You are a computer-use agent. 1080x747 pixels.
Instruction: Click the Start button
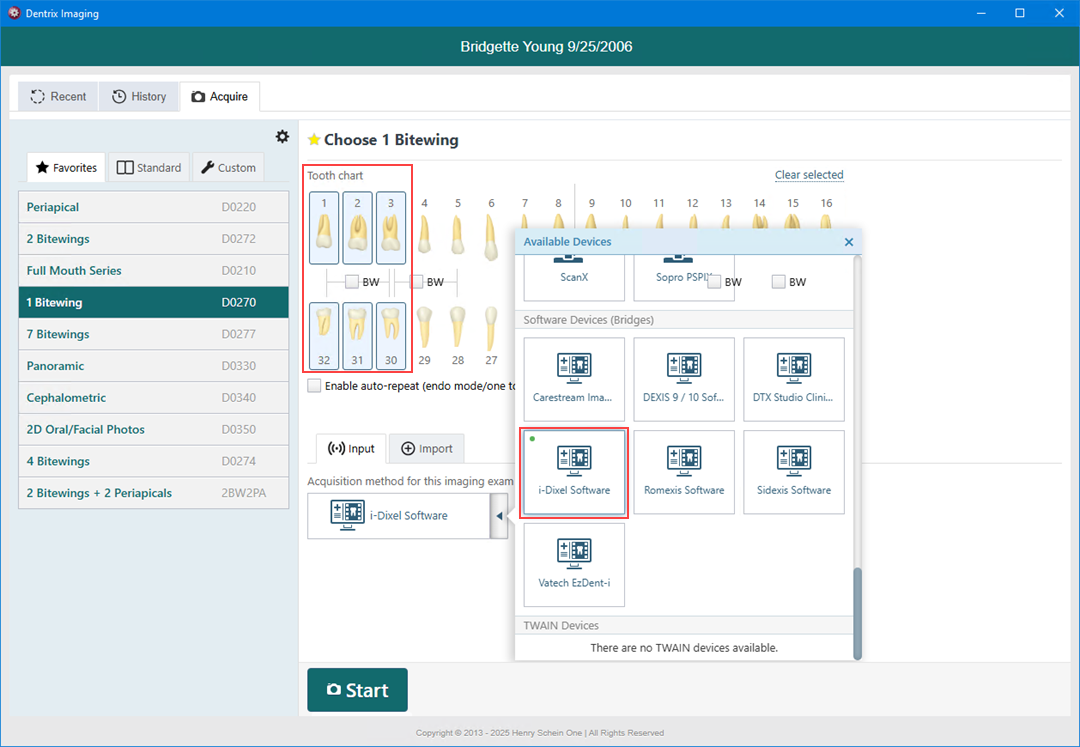357,690
